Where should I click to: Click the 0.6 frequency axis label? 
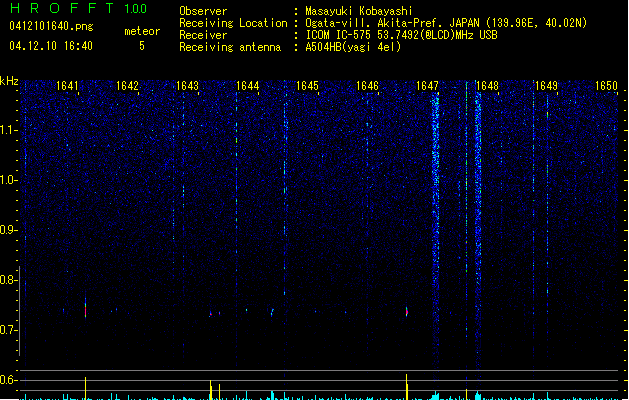9,380
